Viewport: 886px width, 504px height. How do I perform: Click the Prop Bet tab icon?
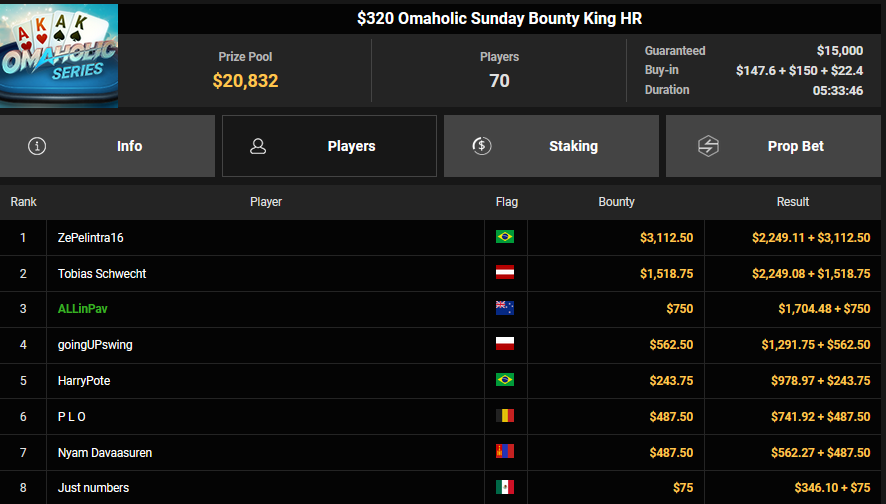(708, 146)
